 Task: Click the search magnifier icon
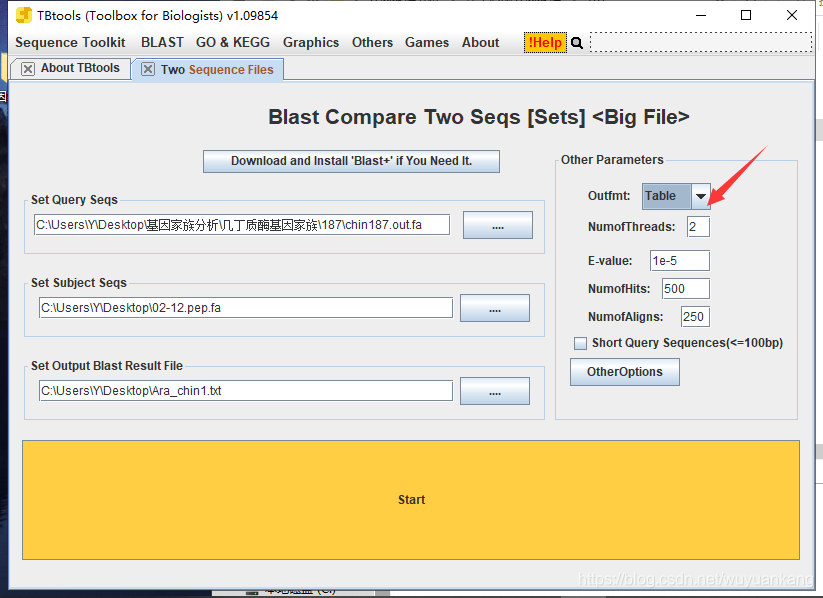[577, 43]
